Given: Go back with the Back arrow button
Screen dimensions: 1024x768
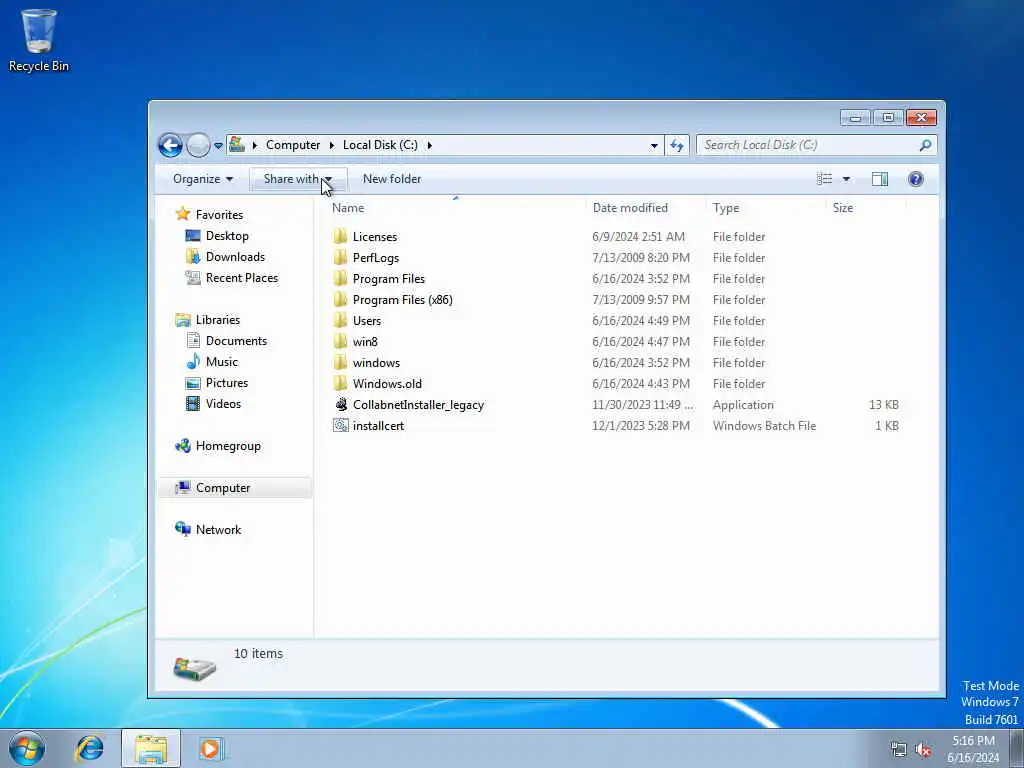Looking at the screenshot, I should pyautogui.click(x=170, y=145).
